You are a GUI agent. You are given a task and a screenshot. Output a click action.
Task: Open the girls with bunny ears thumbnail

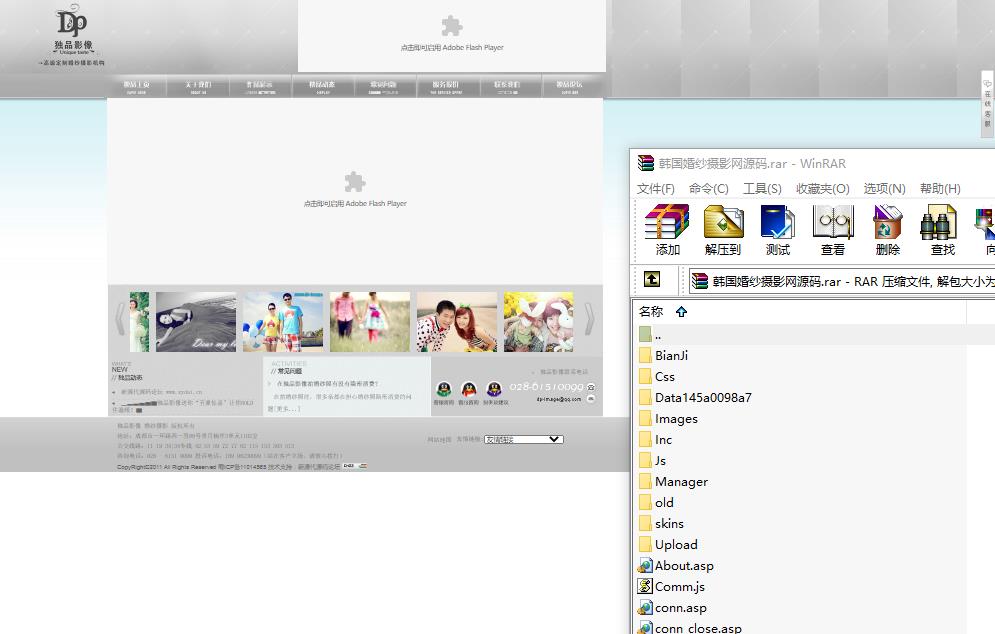[538, 322]
